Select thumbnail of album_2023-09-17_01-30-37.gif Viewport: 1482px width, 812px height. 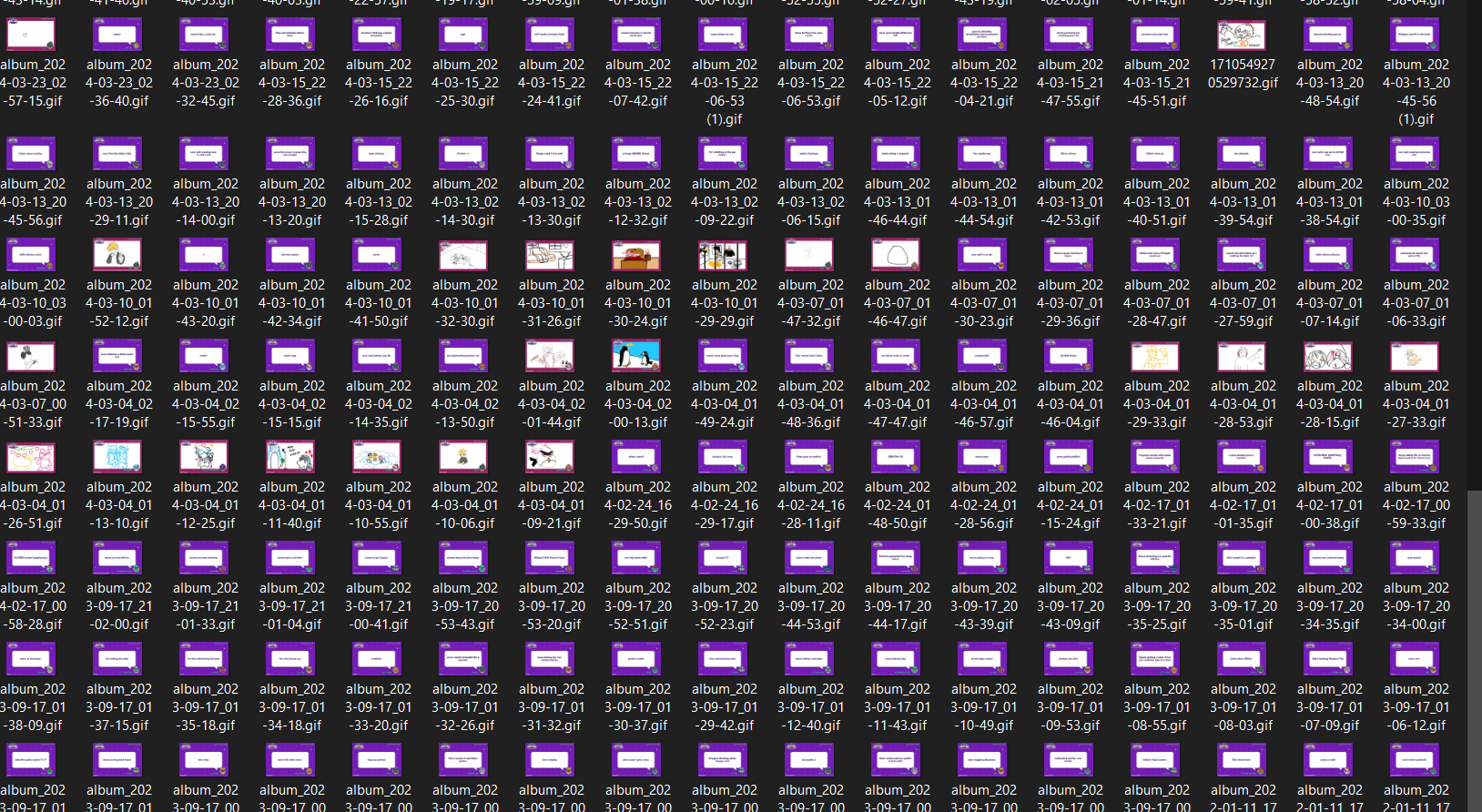click(636, 659)
